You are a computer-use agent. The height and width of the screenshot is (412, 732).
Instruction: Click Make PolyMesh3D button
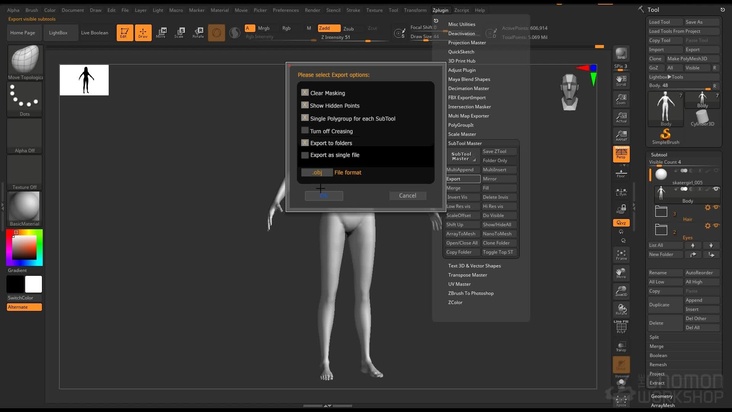pos(692,59)
